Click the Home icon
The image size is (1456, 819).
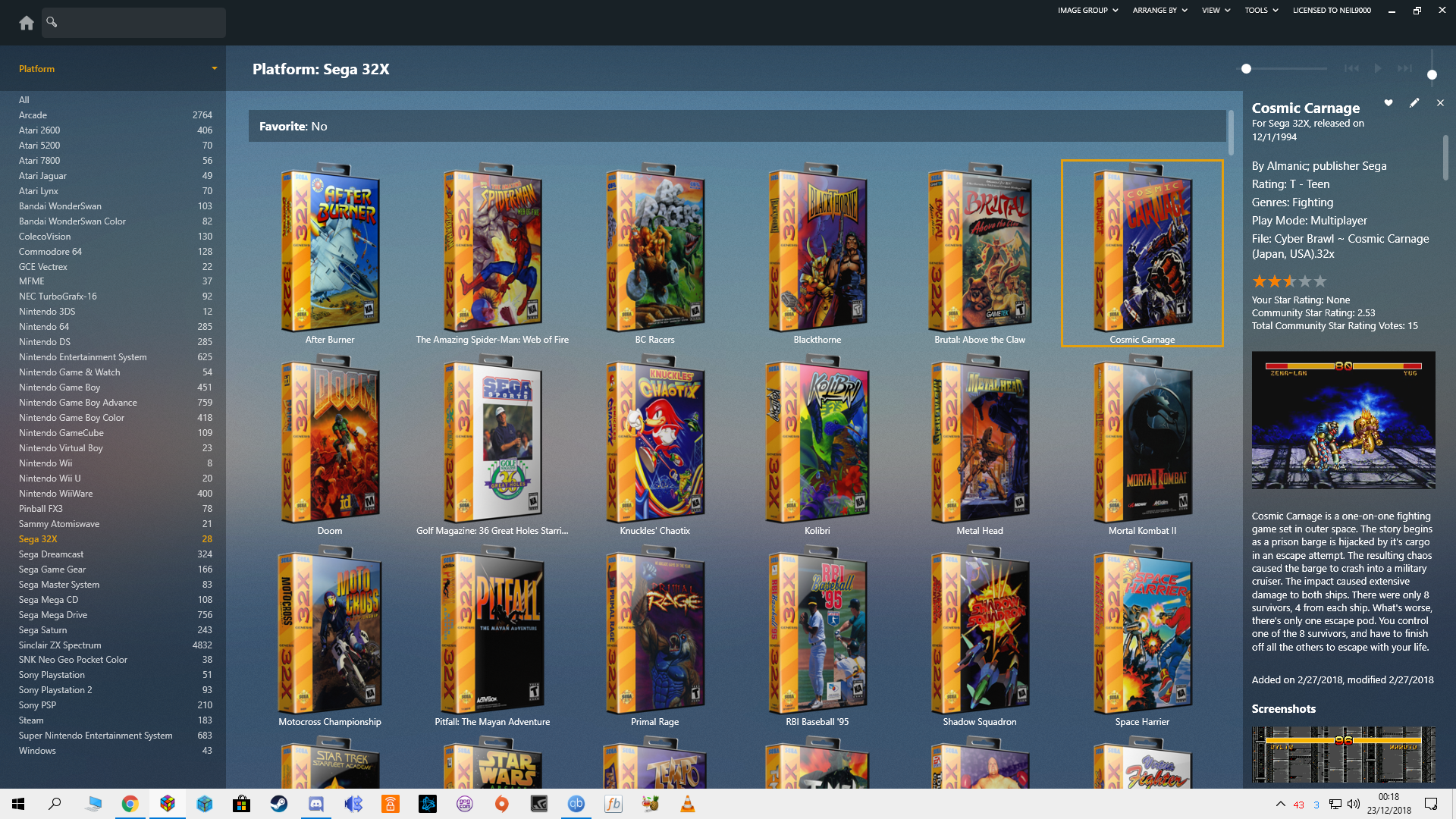27,23
